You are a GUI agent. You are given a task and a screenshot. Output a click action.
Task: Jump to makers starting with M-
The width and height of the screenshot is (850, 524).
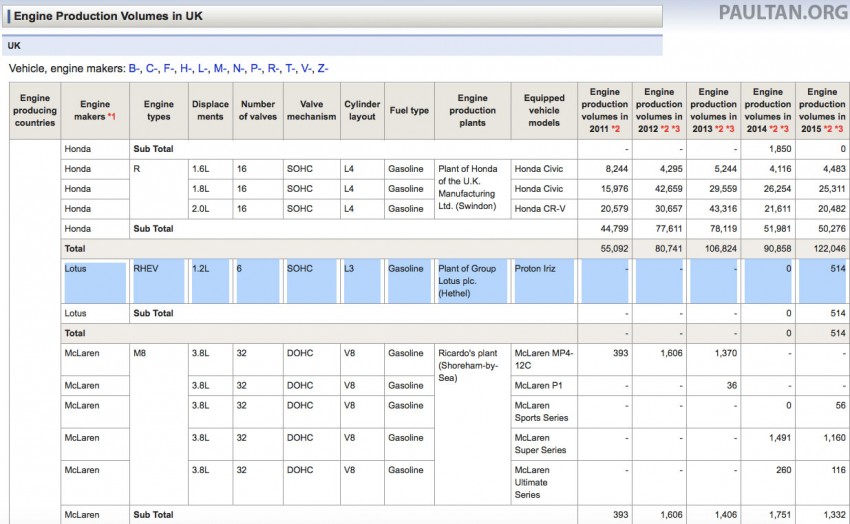[221, 69]
